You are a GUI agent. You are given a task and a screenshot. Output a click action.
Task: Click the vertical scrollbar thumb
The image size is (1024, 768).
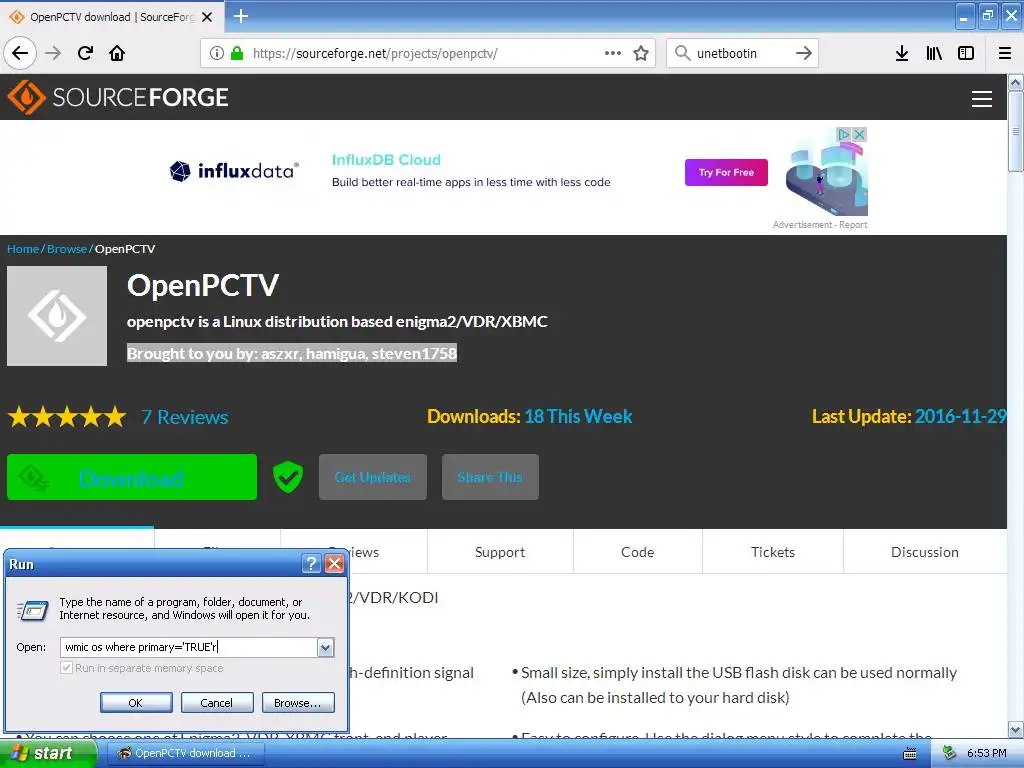click(x=1015, y=131)
